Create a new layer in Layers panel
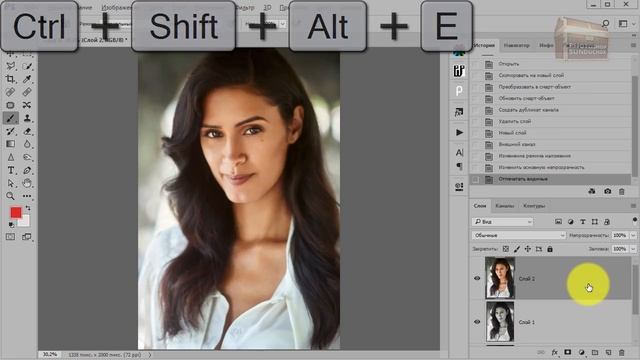Viewport: 640px width, 360px height. point(608,352)
